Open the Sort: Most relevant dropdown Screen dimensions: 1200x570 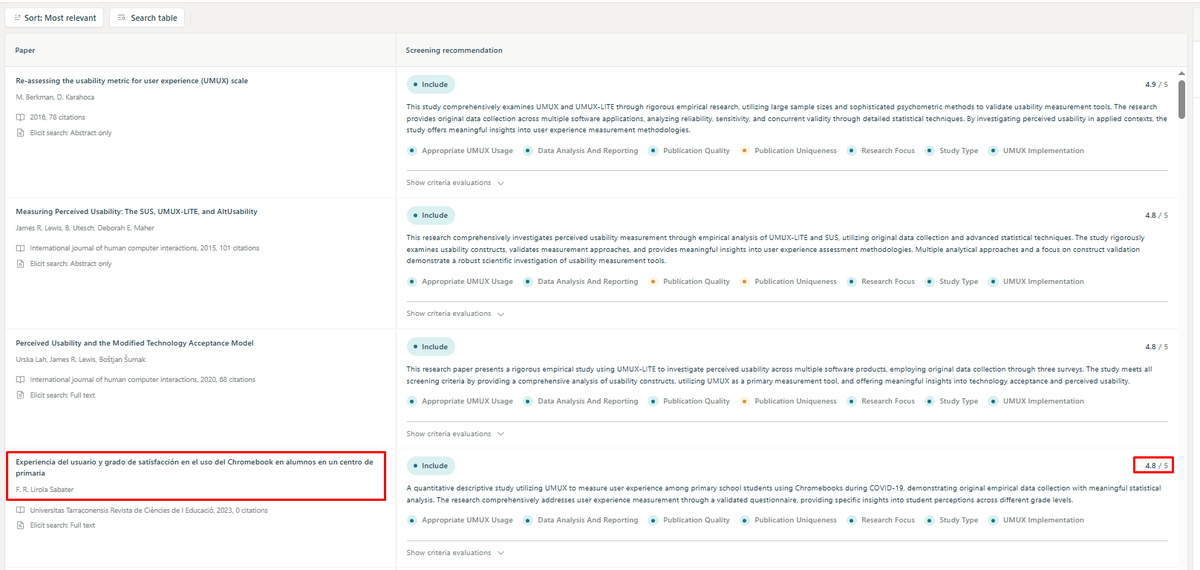click(x=54, y=18)
